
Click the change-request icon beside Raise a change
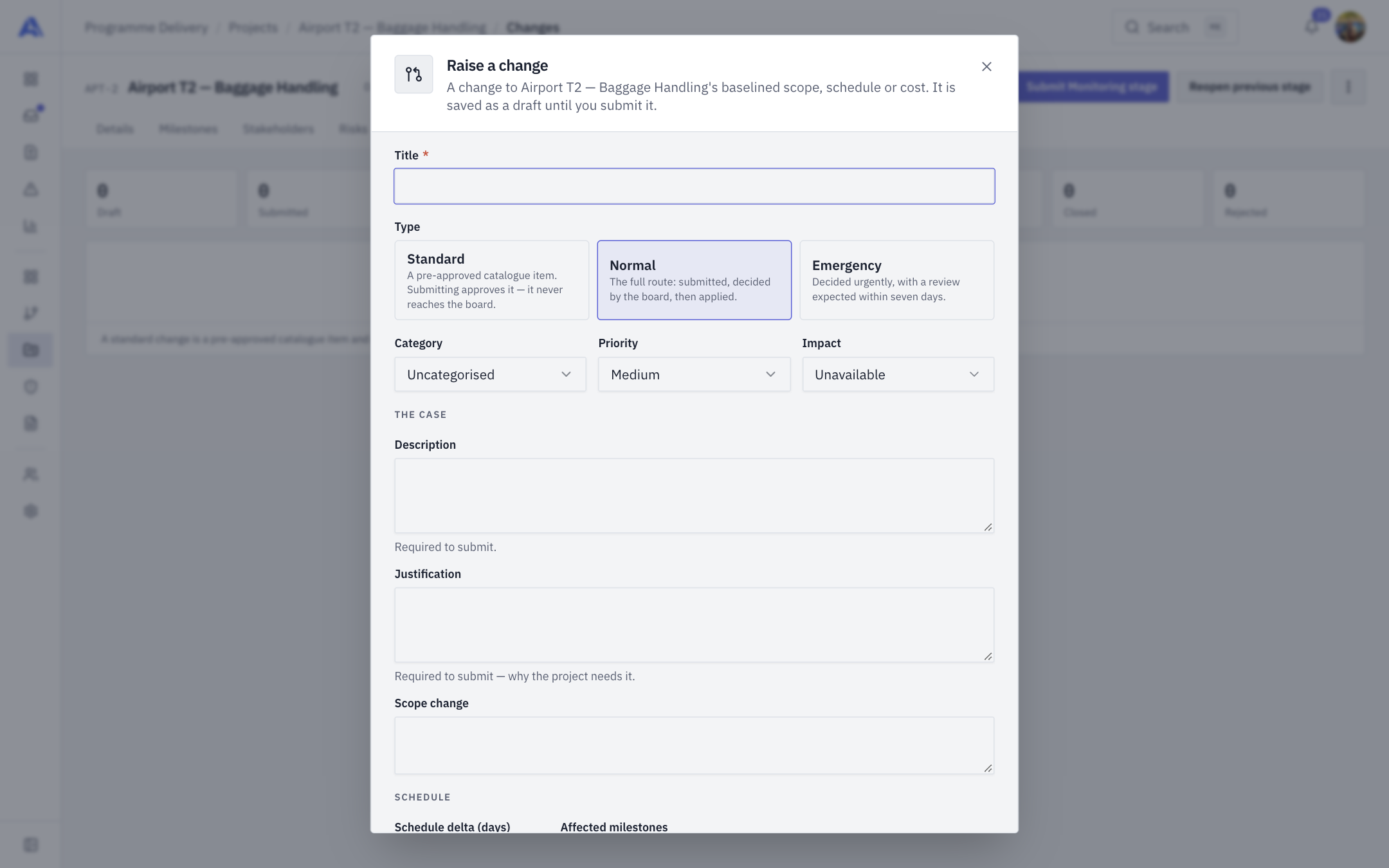[x=413, y=75]
